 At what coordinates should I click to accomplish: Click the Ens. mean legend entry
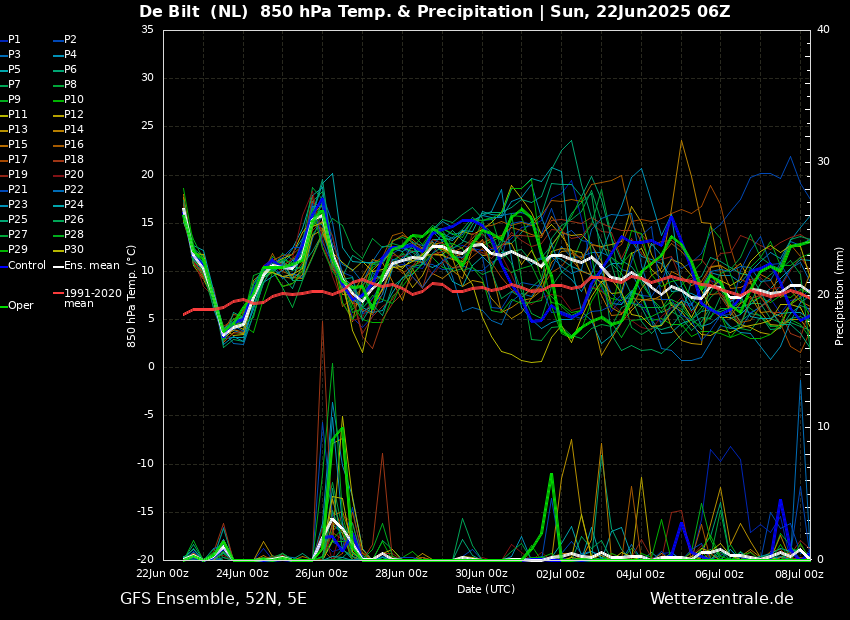[87, 266]
